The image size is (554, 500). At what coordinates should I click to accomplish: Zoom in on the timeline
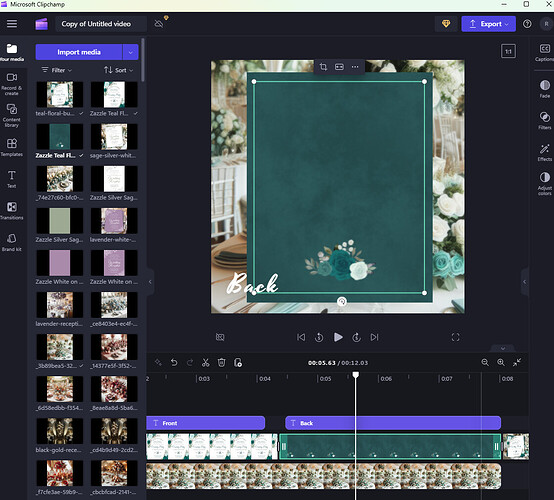[501, 363]
